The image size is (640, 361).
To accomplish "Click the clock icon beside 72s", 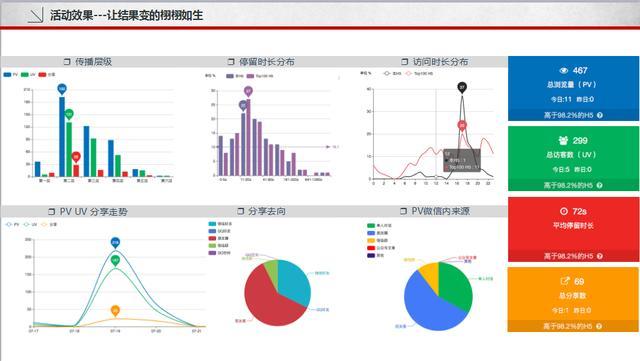I will click(x=564, y=211).
